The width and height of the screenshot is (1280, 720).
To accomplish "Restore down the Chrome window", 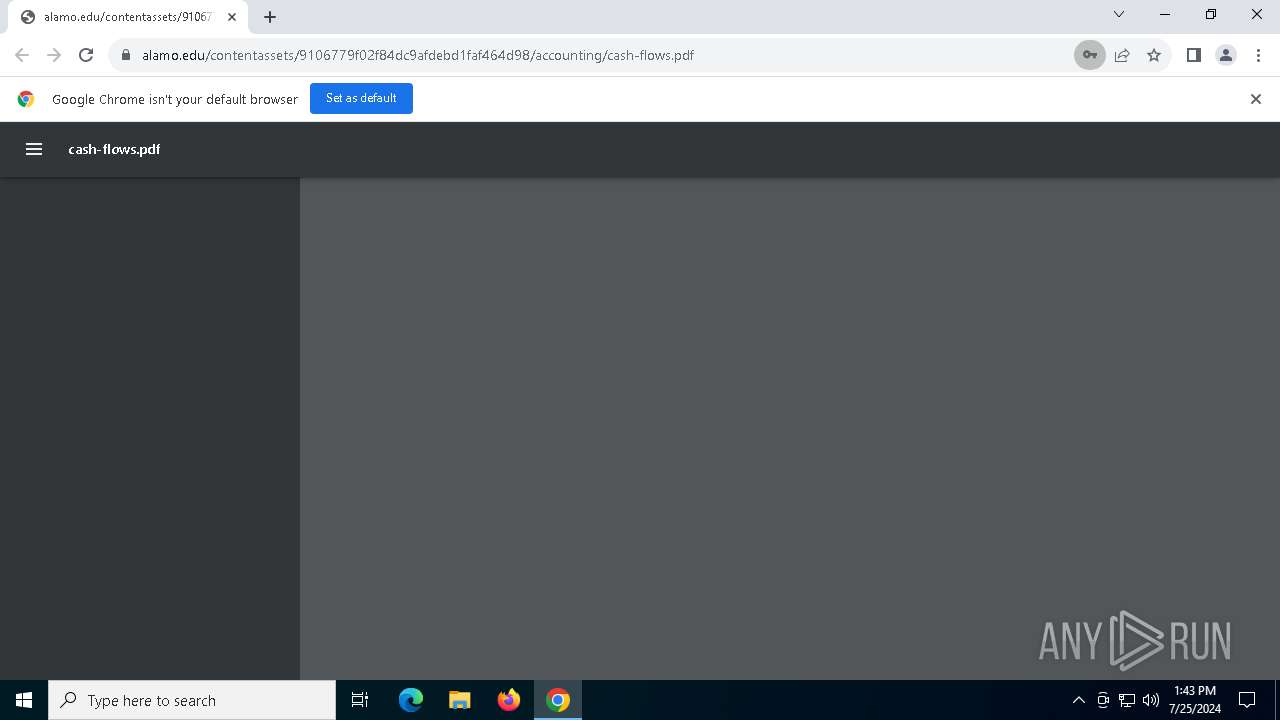I will 1211,15.
